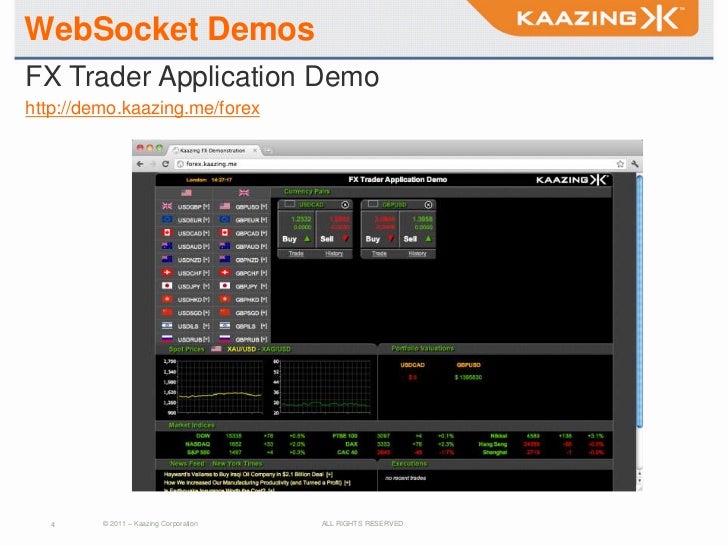
Task: Expand the GBPCAD pair with [+]
Action: pos(264,233)
